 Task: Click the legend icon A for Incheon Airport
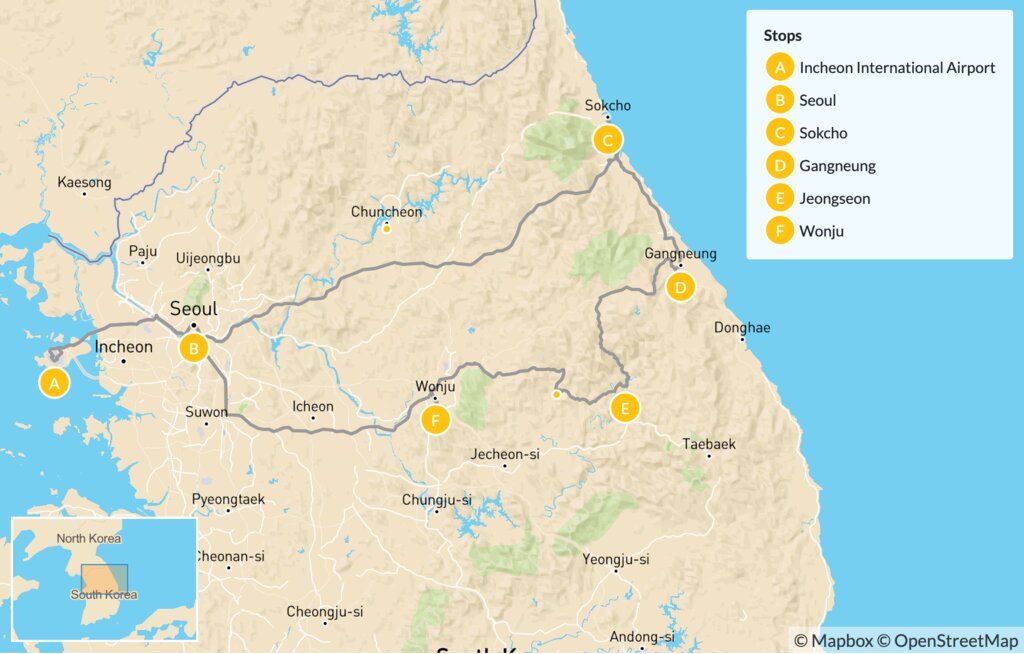(779, 68)
